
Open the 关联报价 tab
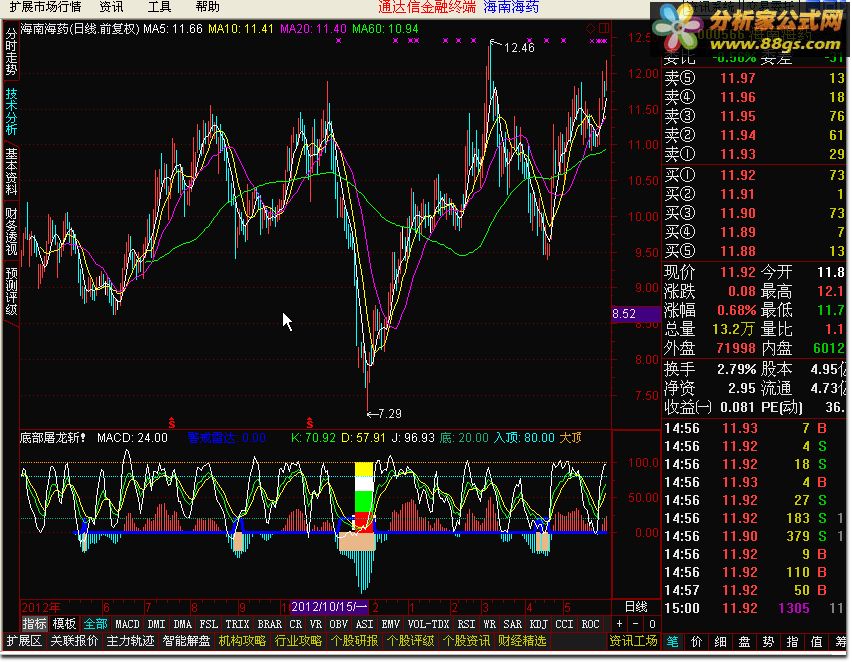point(74,641)
